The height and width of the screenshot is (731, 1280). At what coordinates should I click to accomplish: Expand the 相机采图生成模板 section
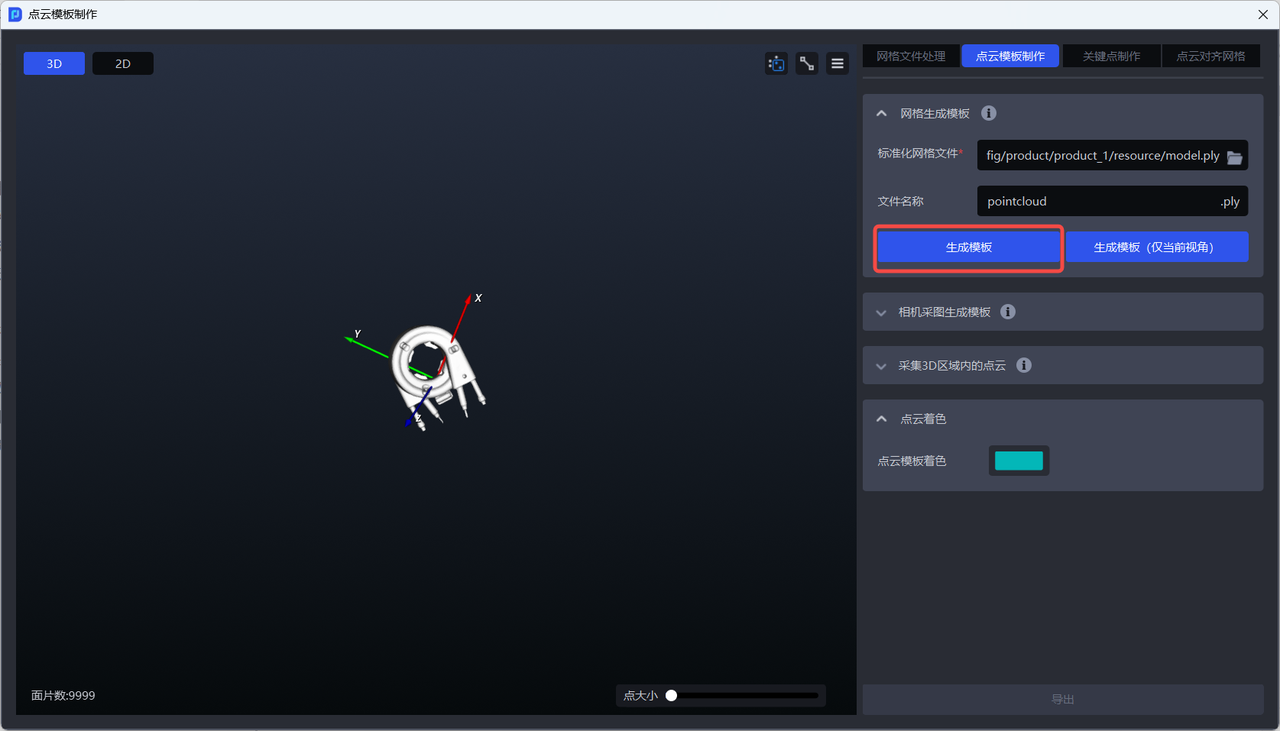coord(881,312)
